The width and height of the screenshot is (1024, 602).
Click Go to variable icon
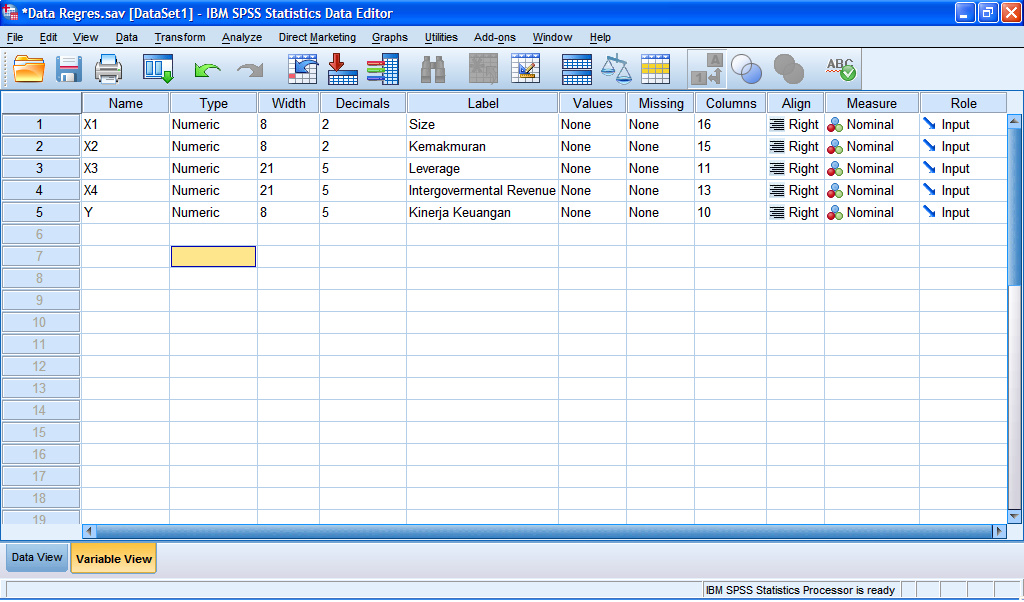click(x=342, y=69)
